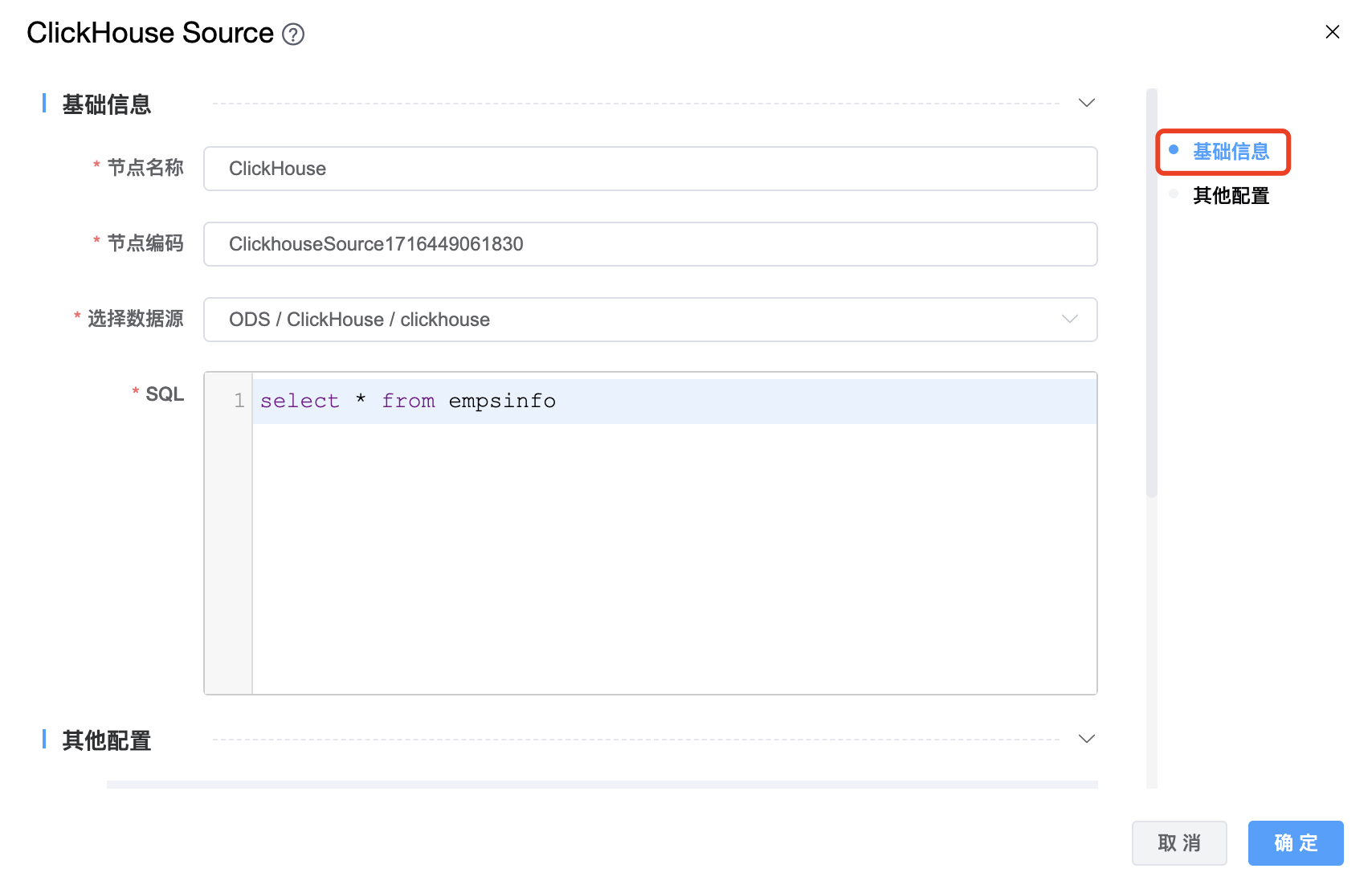Viewport: 1372px width, 893px height.
Task: Place cursor on 'empsinfo' in SQL
Action: tap(502, 401)
